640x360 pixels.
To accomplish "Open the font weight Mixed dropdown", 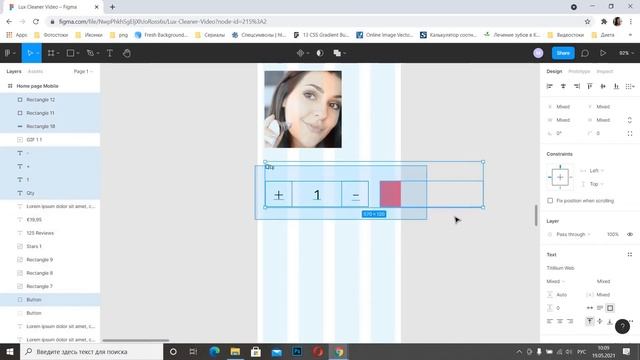I will tap(556, 282).
